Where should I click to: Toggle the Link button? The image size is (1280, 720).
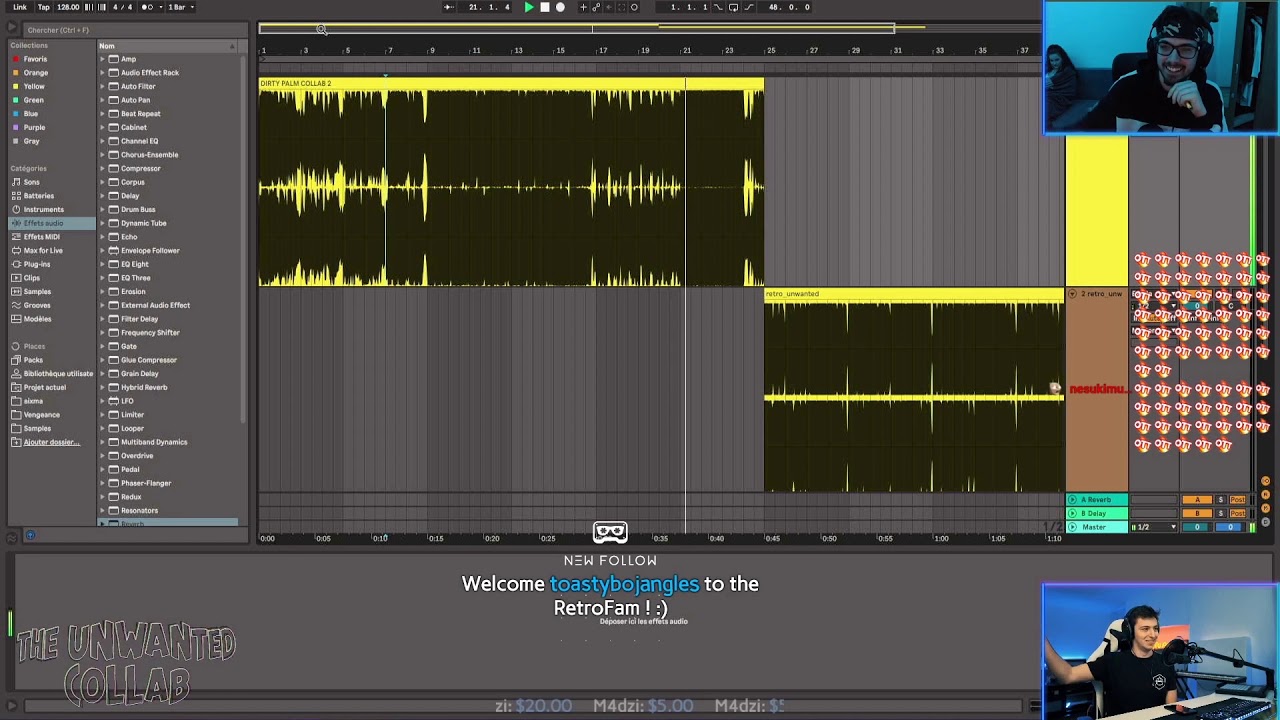(x=20, y=7)
